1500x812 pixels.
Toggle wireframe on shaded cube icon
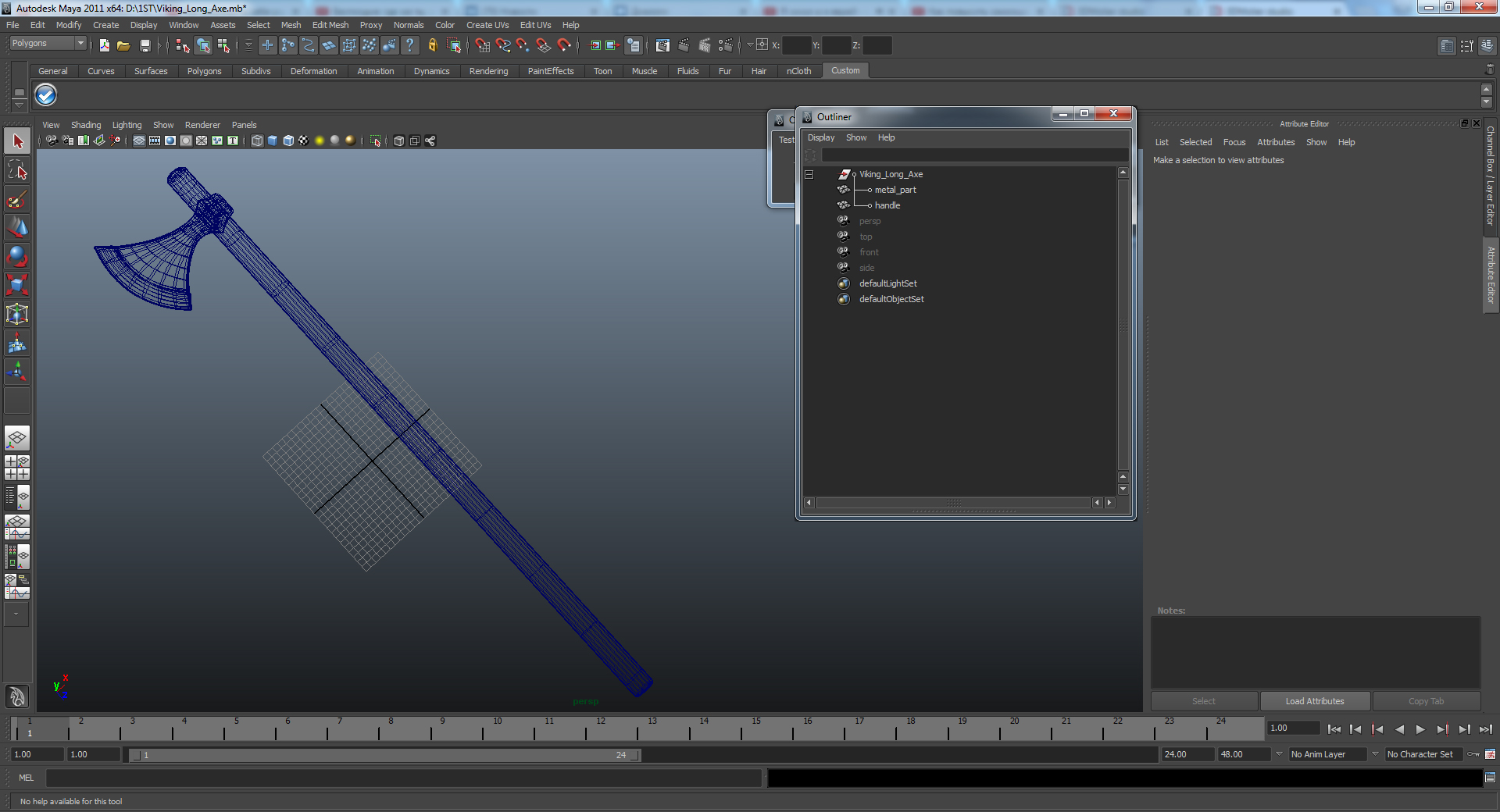click(x=288, y=141)
